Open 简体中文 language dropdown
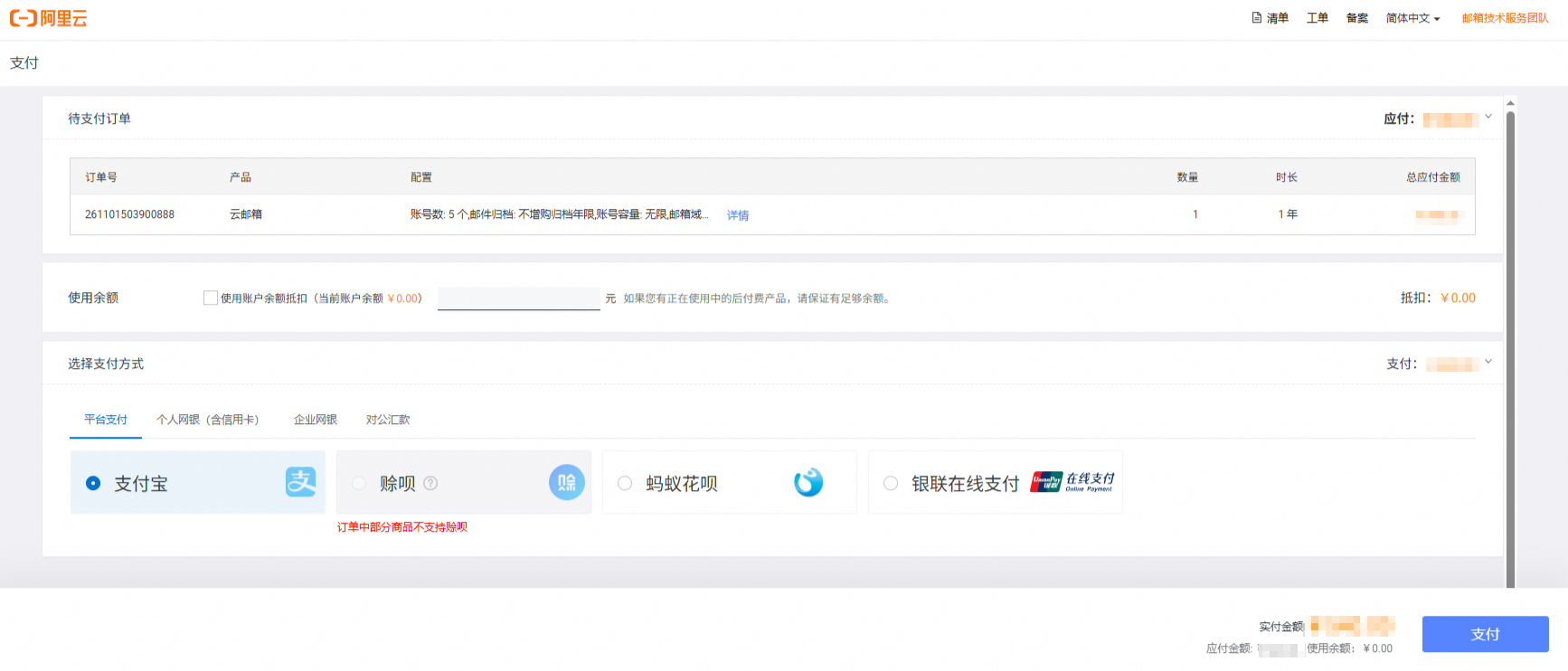 (x=1412, y=18)
